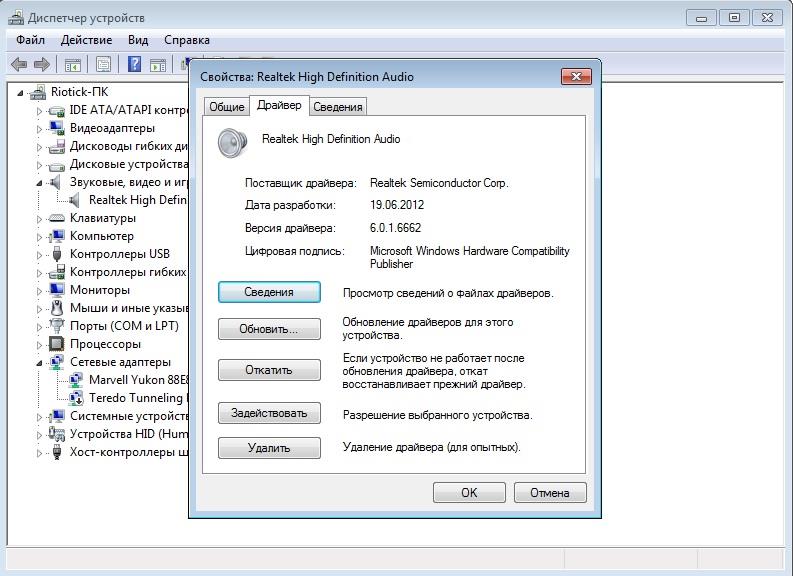Image resolution: width=793 pixels, height=576 pixels.
Task: Expand the Видеоадаптеры tree node
Action: (40, 128)
